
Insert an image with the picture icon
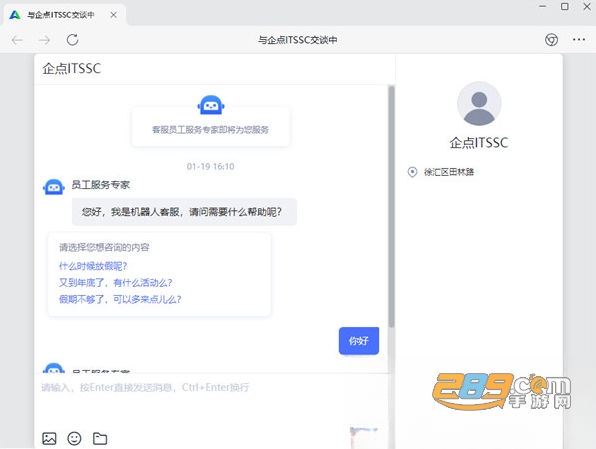(x=49, y=438)
